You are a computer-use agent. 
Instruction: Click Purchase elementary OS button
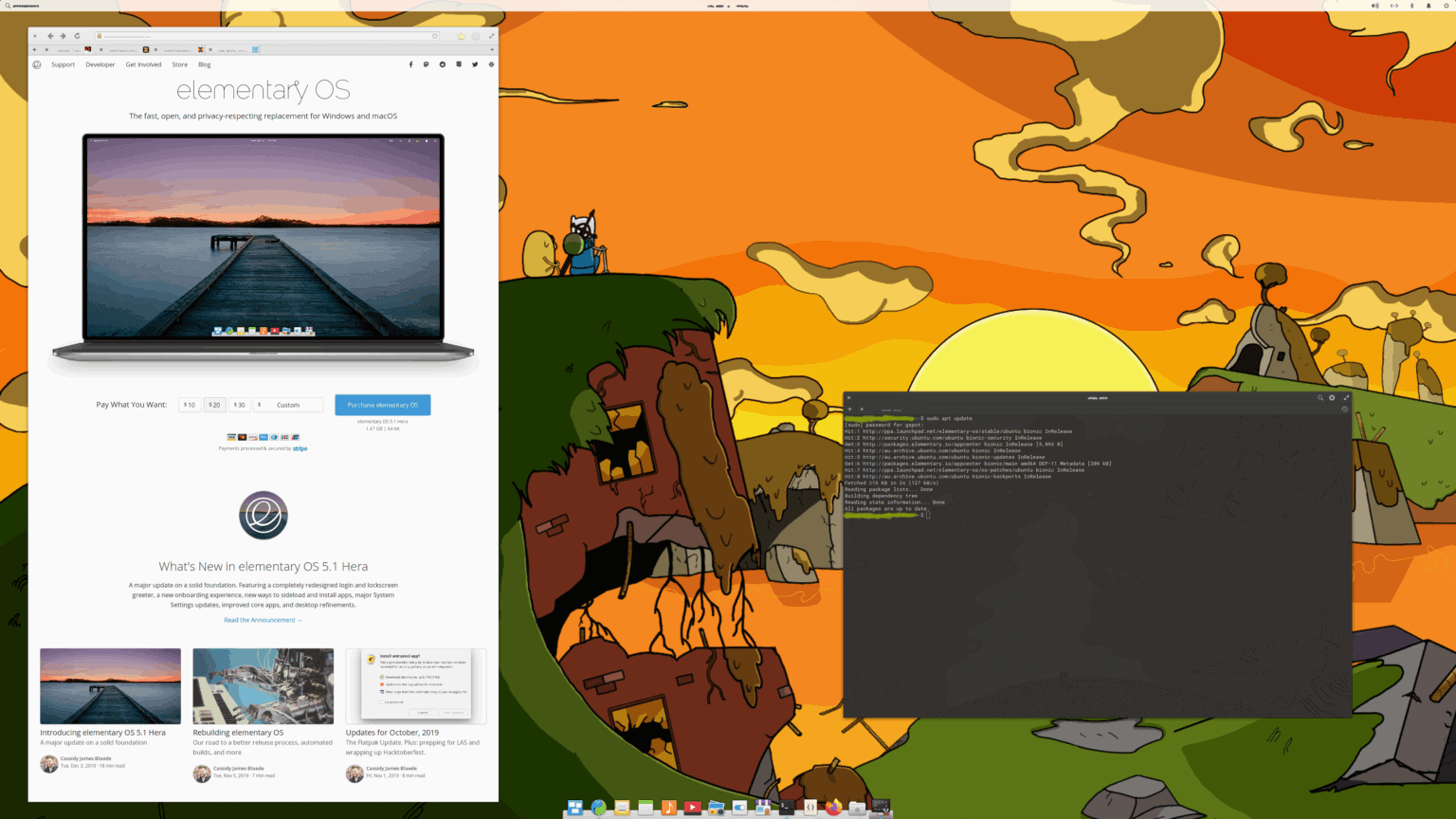click(x=383, y=405)
